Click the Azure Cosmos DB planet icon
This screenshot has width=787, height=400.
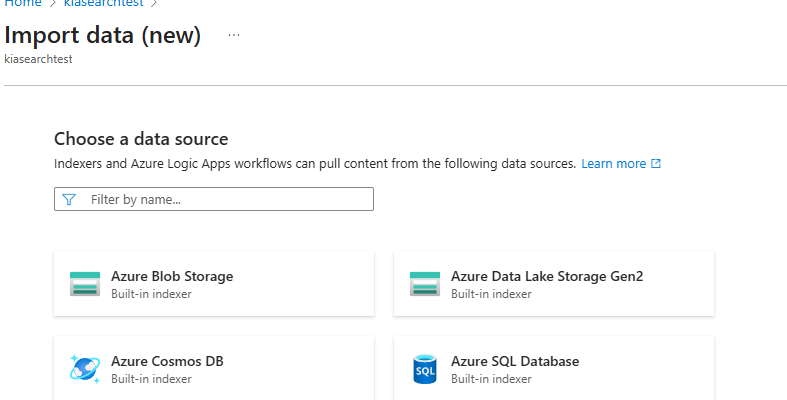point(85,369)
